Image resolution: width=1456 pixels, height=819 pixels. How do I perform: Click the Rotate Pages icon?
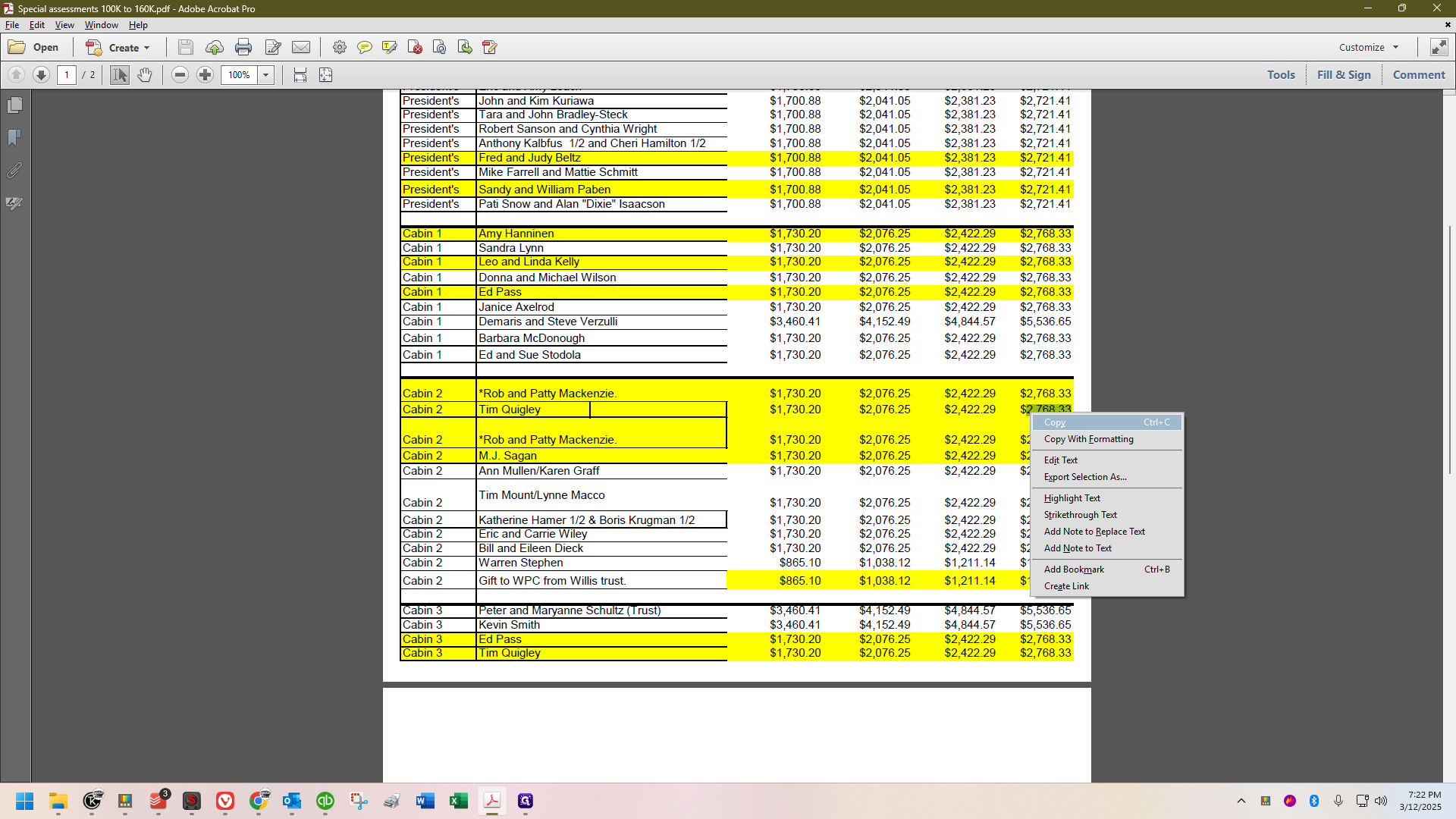(x=440, y=47)
